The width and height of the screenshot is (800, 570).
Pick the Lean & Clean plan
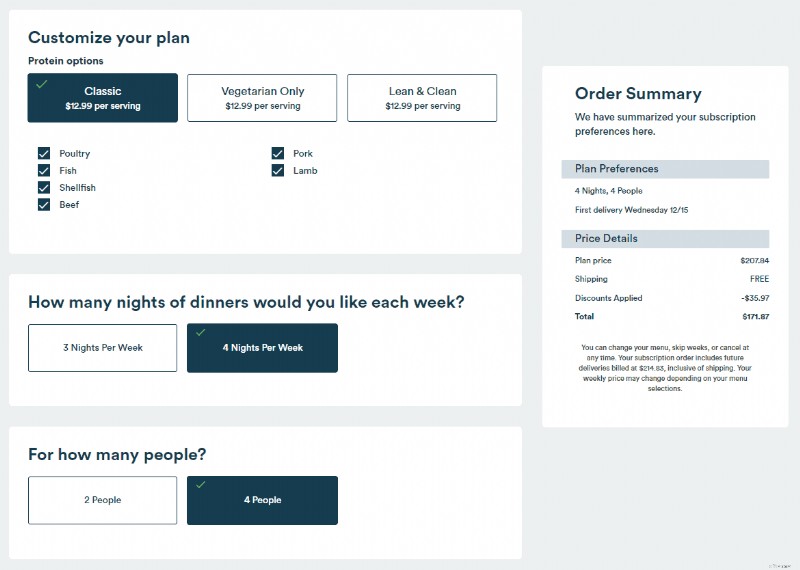[x=422, y=97]
